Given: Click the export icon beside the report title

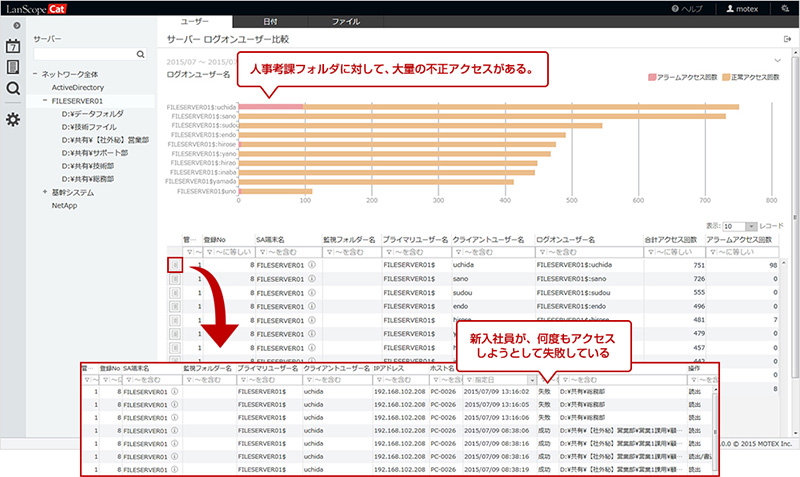Looking at the screenshot, I should [x=787, y=39].
